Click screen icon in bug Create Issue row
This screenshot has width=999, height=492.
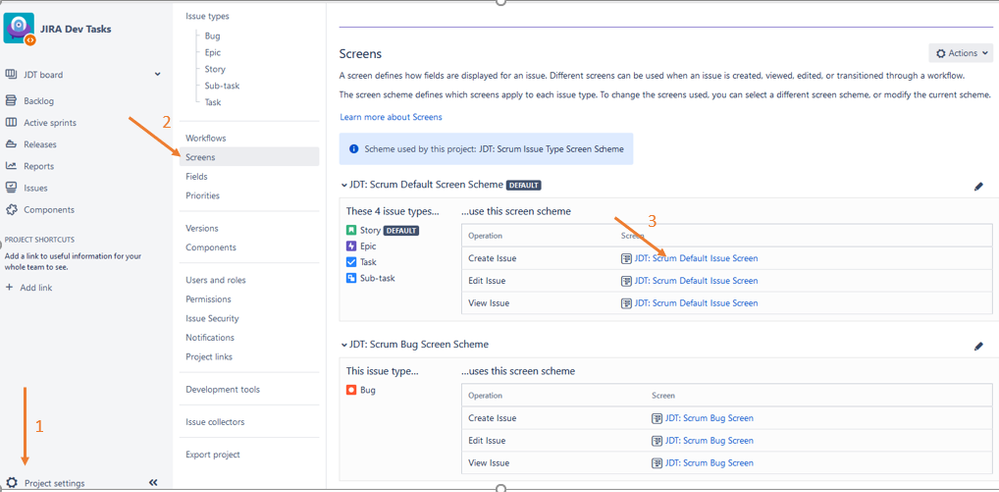point(657,418)
